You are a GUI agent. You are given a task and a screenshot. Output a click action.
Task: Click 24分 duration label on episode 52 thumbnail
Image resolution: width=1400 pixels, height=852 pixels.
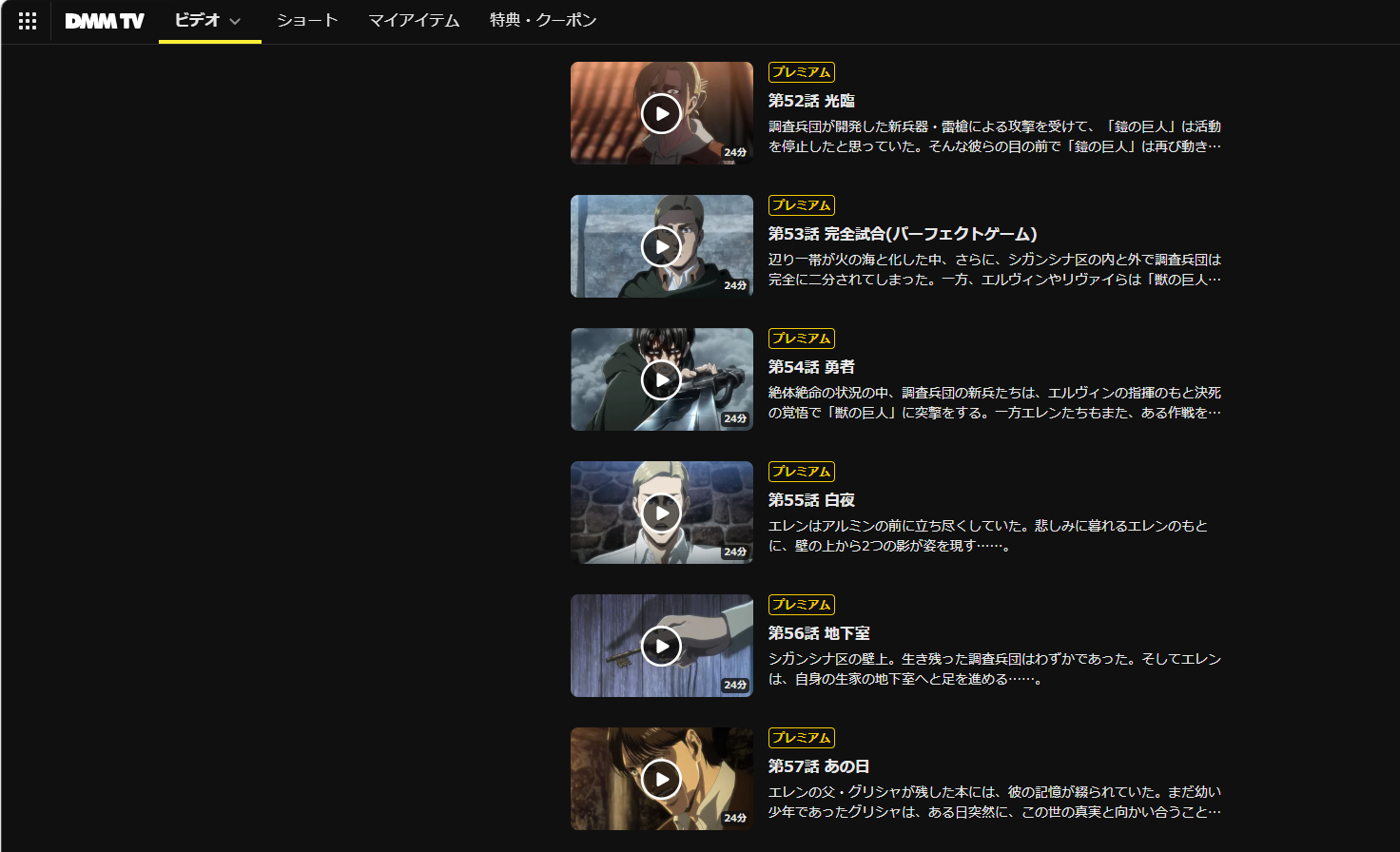point(735,152)
